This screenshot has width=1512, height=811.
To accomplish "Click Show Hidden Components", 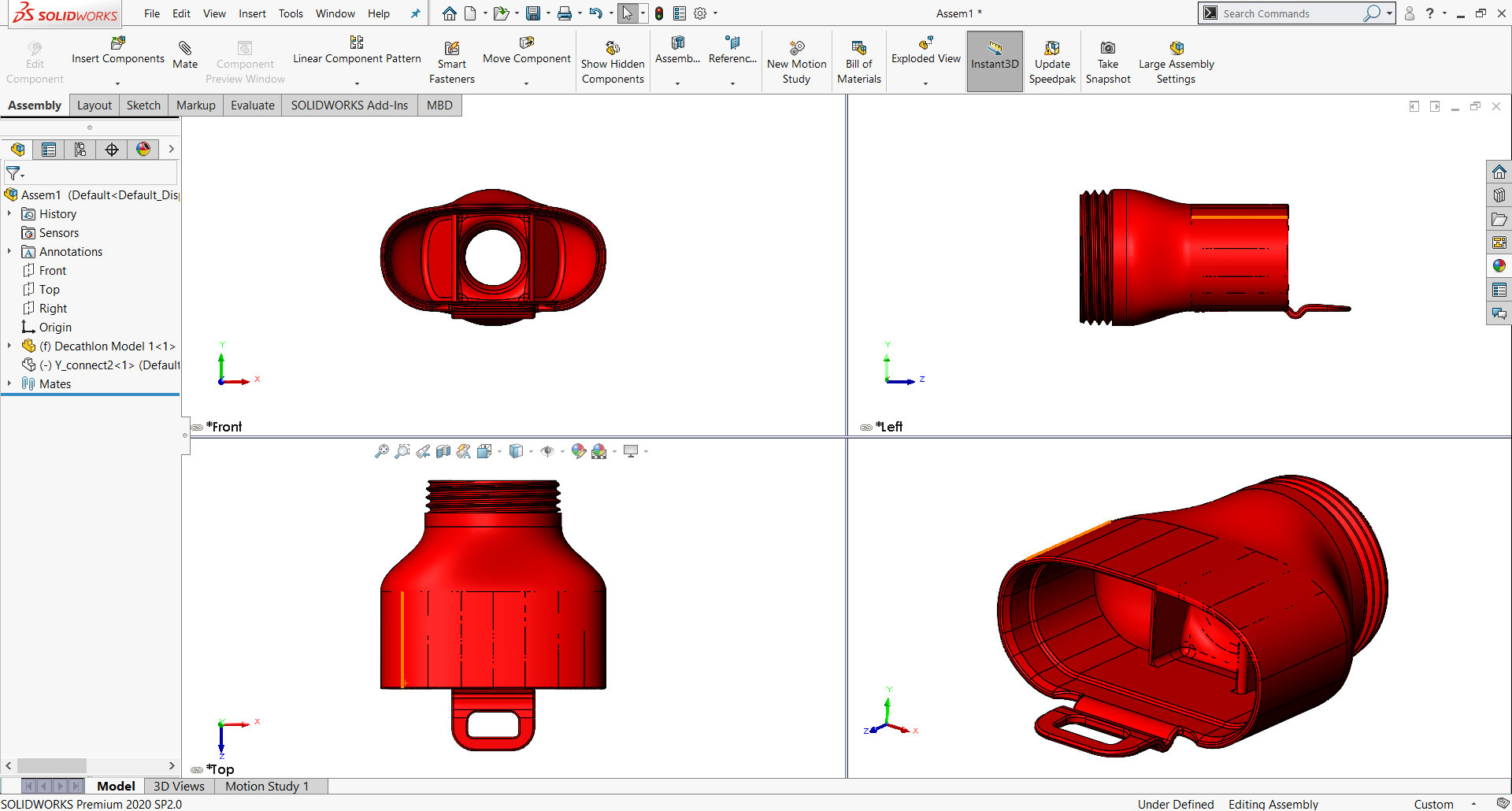I will click(613, 63).
